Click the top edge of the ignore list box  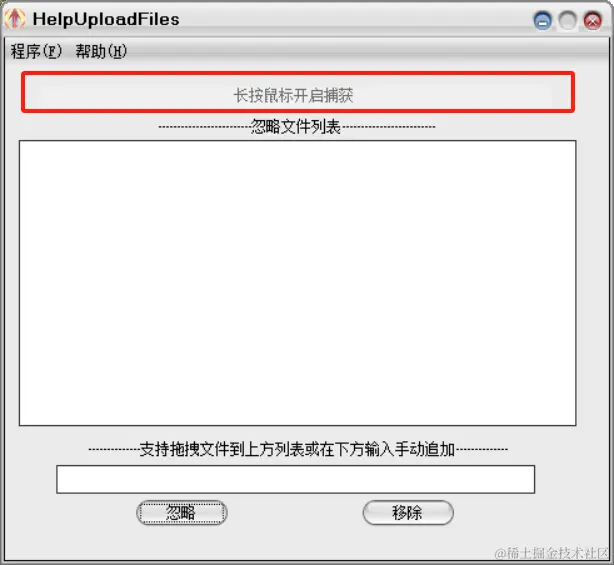pyautogui.click(x=298, y=141)
